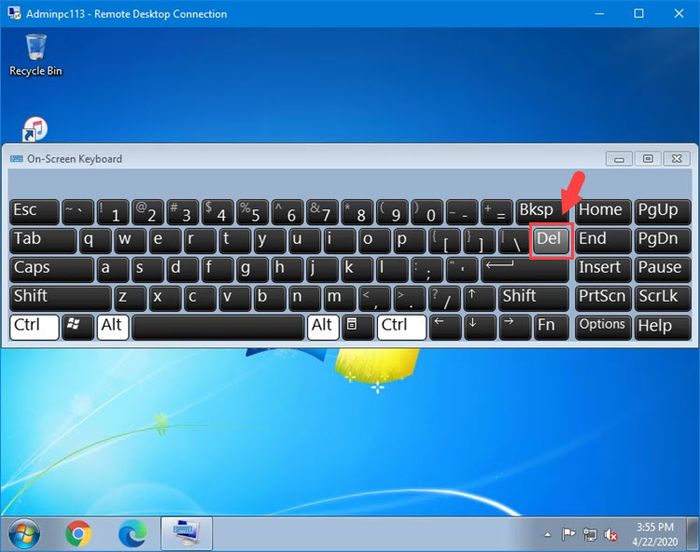Click the down arrow key
Image resolution: width=700 pixels, height=552 pixels.
[480, 327]
